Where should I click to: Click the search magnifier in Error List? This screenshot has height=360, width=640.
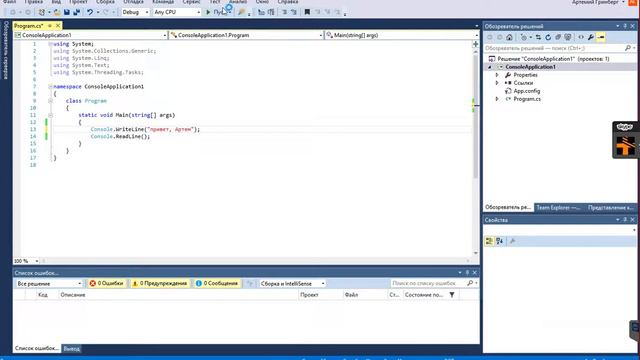(x=470, y=283)
